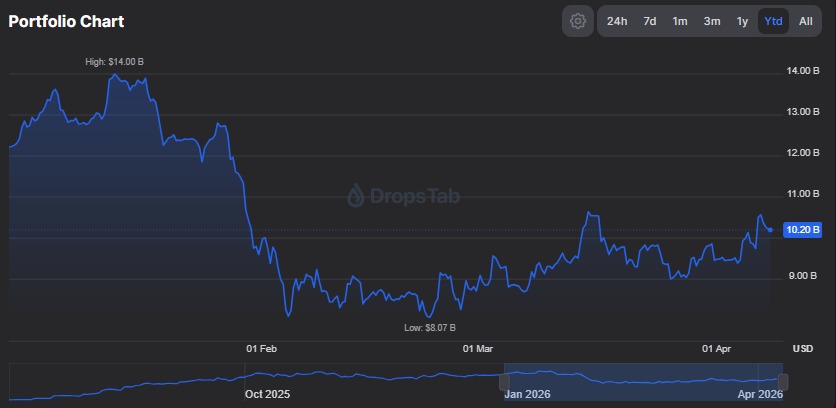Open chart settings gear icon
The height and width of the screenshot is (408, 836).
(578, 21)
